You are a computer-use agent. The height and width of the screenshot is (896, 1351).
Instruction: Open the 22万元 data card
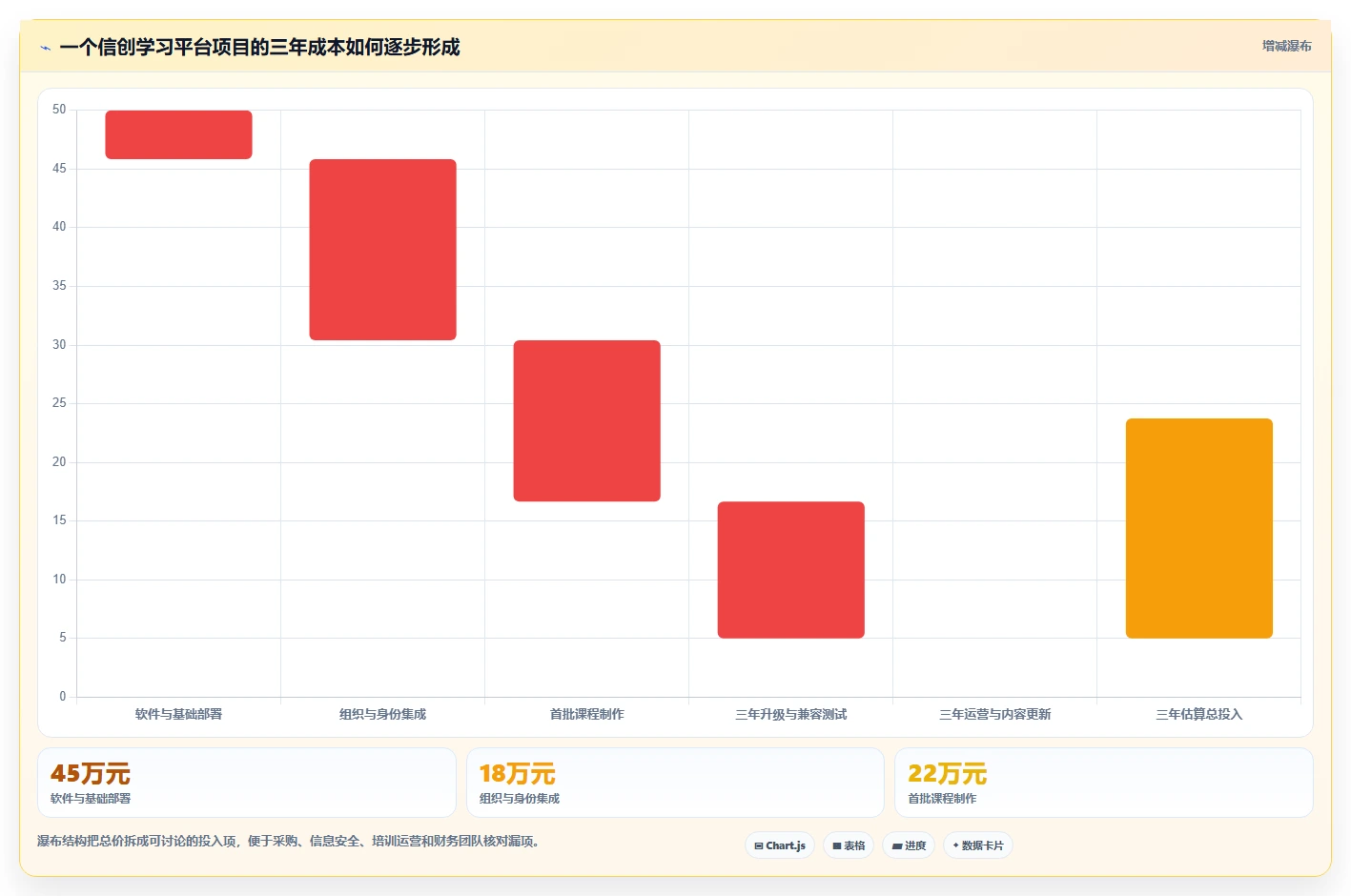(1103, 783)
